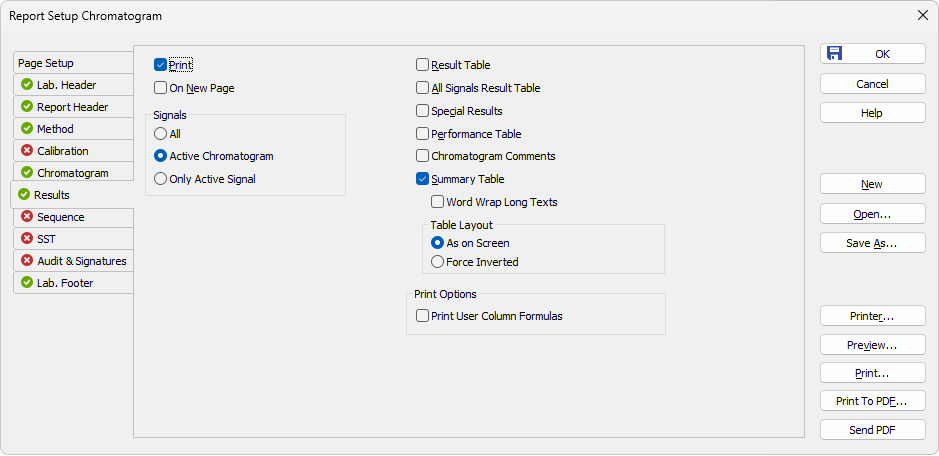Viewport: 939px width, 456px height.
Task: Click the red cross icon beside Sequence
Action: (26, 216)
